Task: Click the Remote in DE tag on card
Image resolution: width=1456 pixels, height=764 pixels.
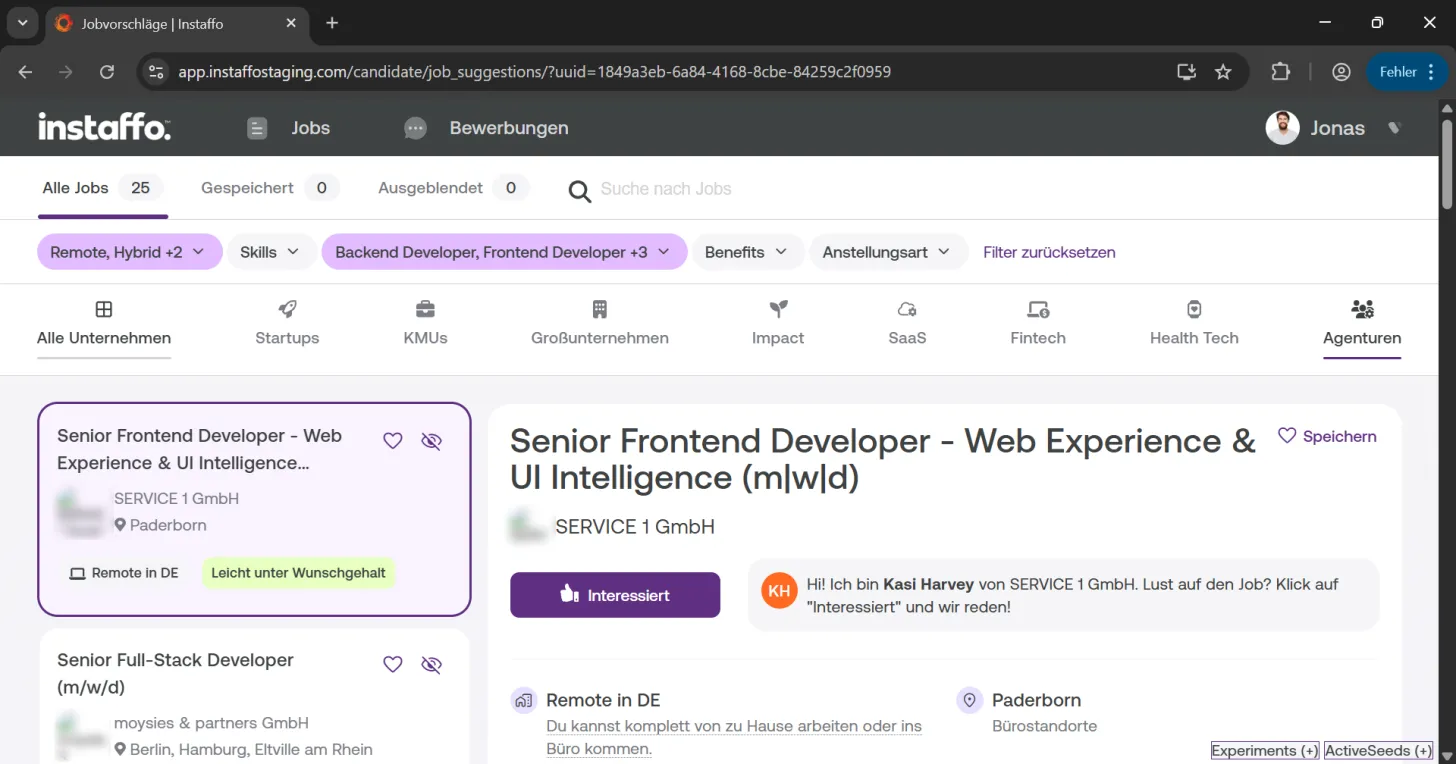Action: (x=124, y=573)
